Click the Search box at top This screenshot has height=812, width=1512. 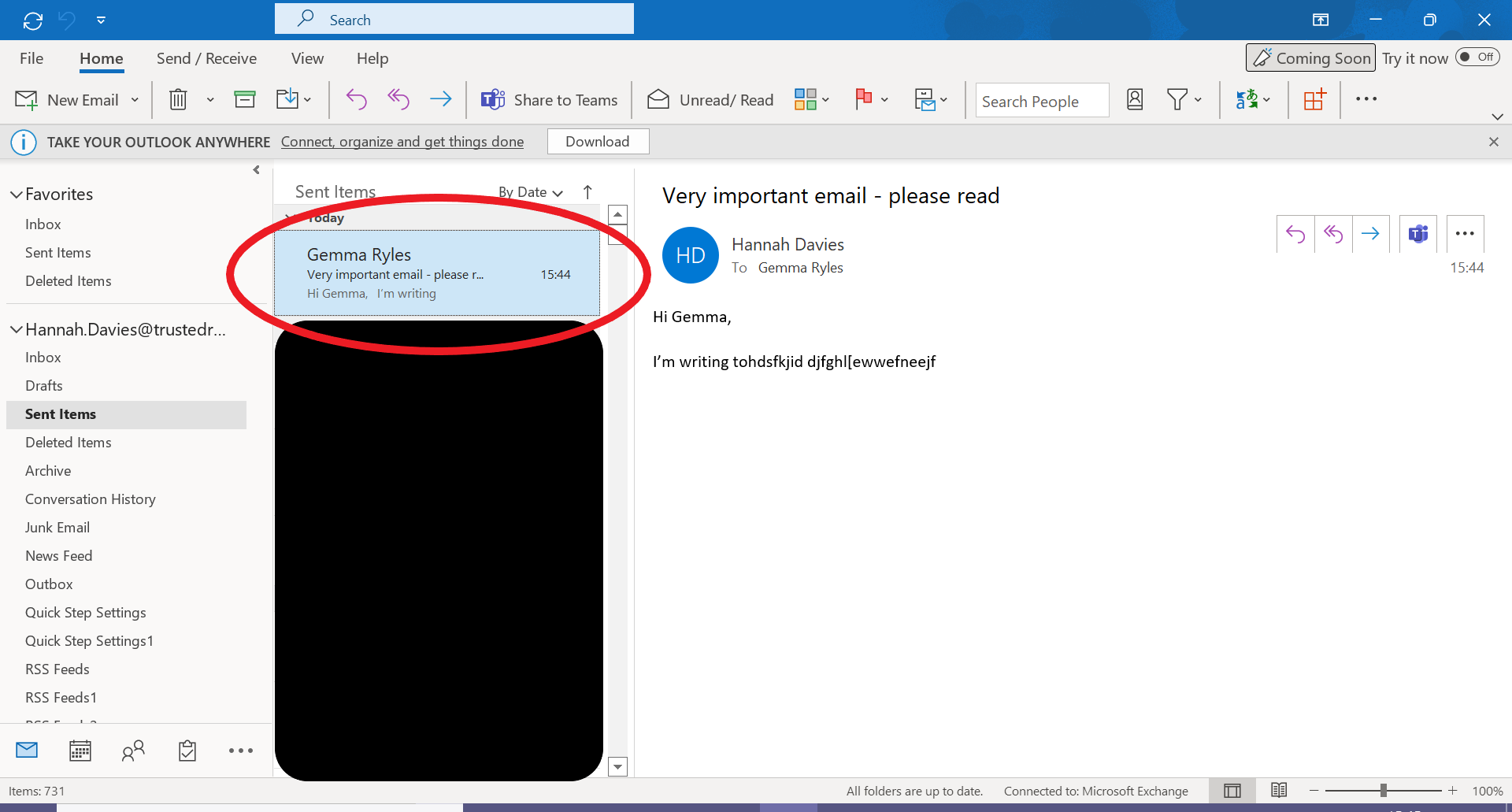454,19
